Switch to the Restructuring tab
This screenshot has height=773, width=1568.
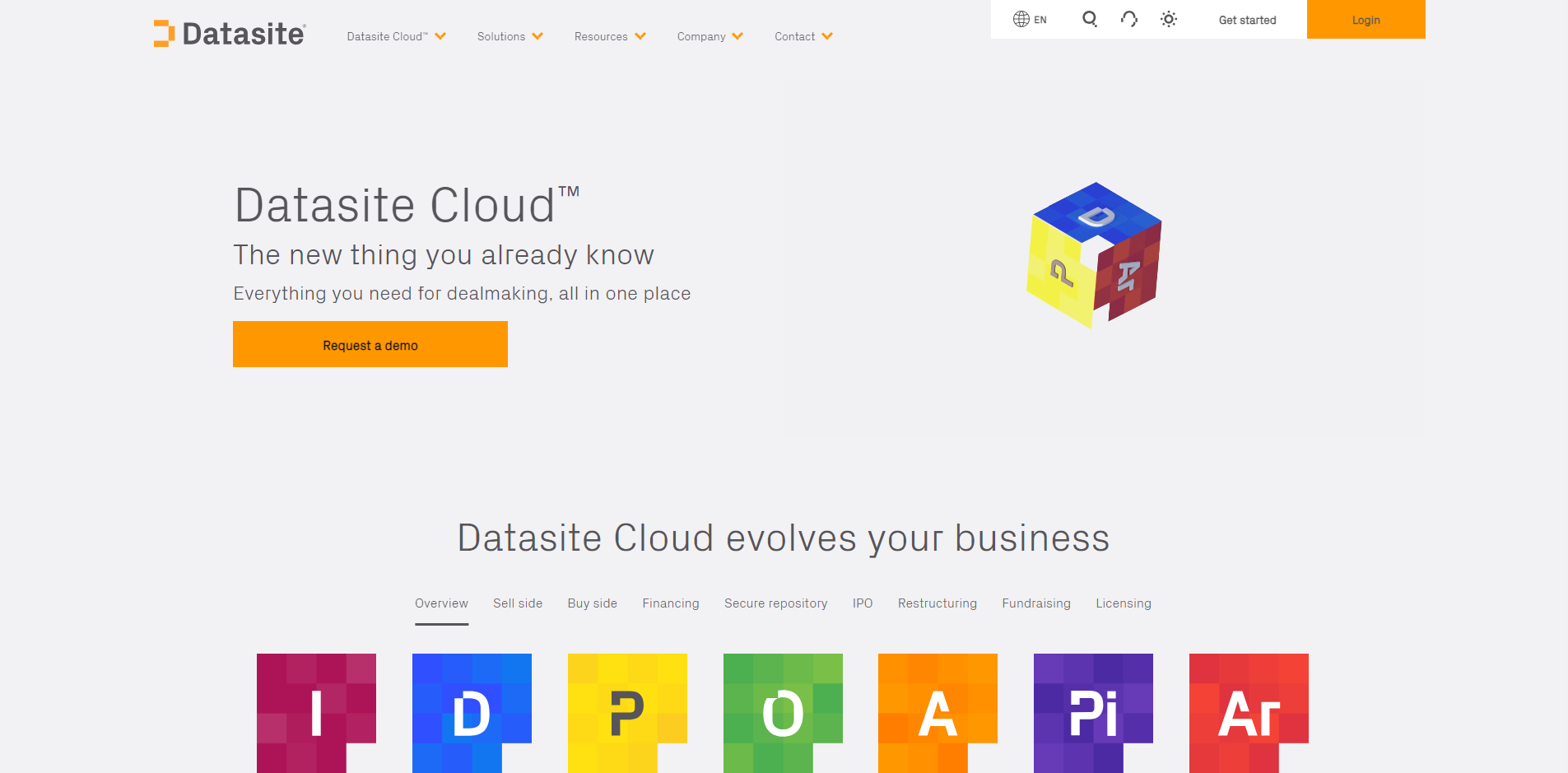(938, 603)
